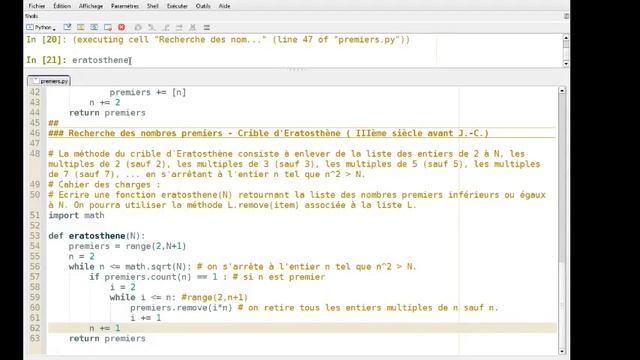Click the red Close shell icon

pos(121,27)
